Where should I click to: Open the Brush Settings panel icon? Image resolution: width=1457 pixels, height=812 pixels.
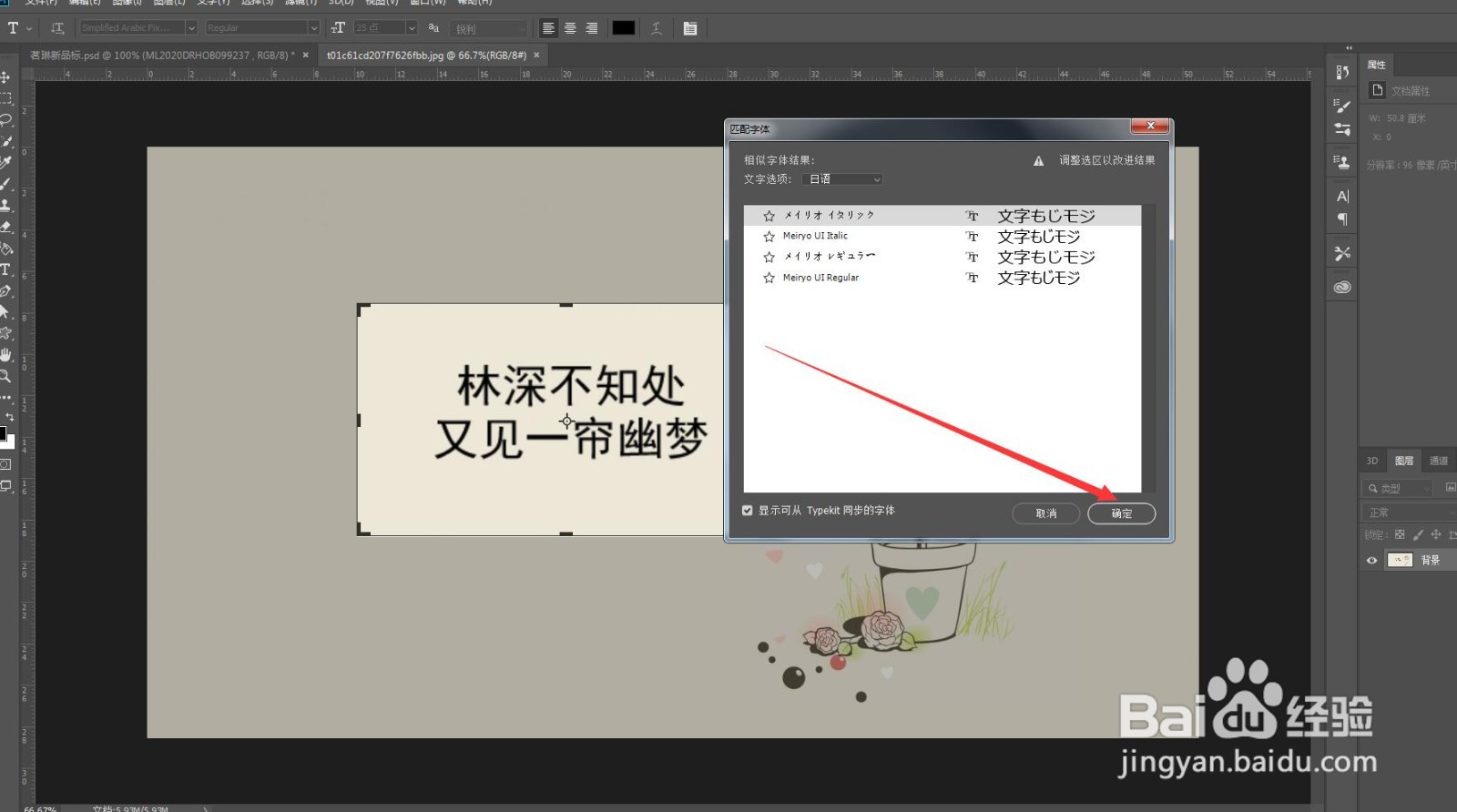click(1342, 129)
